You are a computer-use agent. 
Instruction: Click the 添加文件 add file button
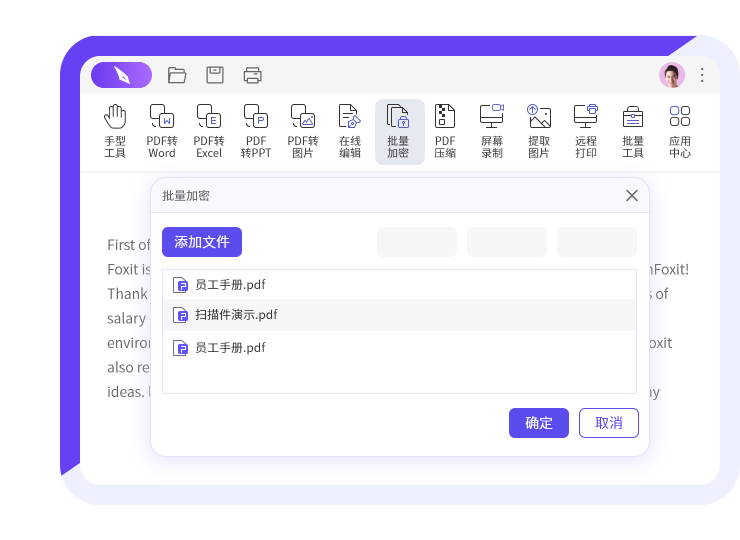point(202,242)
